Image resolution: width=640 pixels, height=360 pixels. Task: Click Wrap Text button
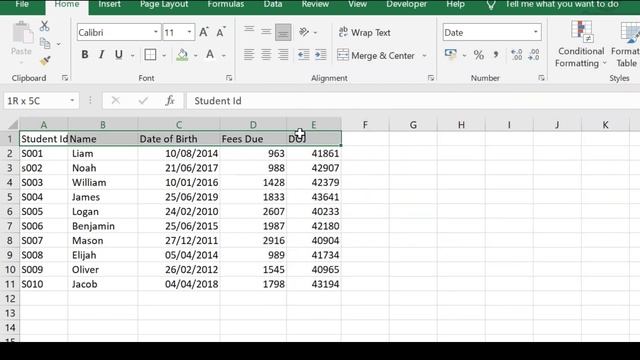tap(364, 32)
